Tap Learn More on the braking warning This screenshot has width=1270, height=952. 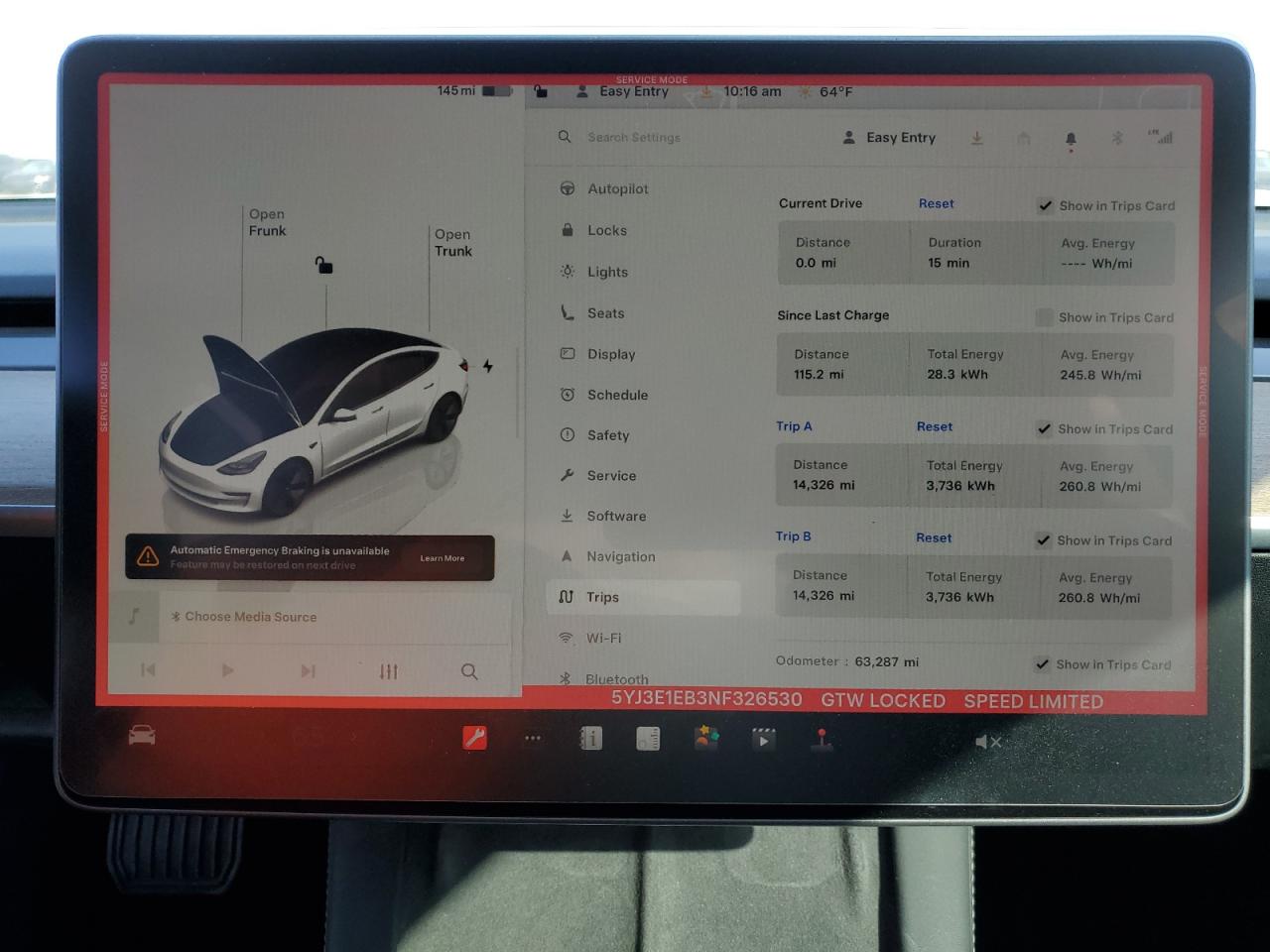(443, 557)
